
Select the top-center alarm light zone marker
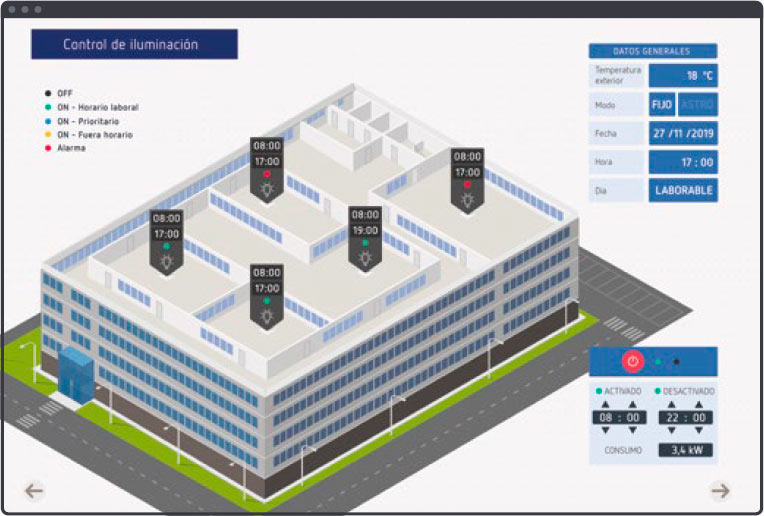pyautogui.click(x=266, y=169)
